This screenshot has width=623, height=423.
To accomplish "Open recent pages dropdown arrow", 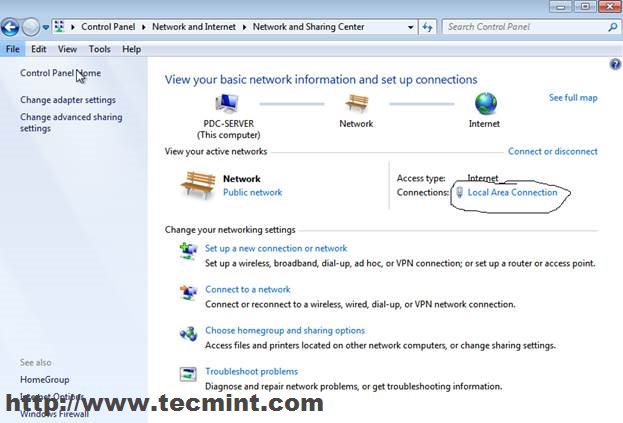I will coord(46,27).
